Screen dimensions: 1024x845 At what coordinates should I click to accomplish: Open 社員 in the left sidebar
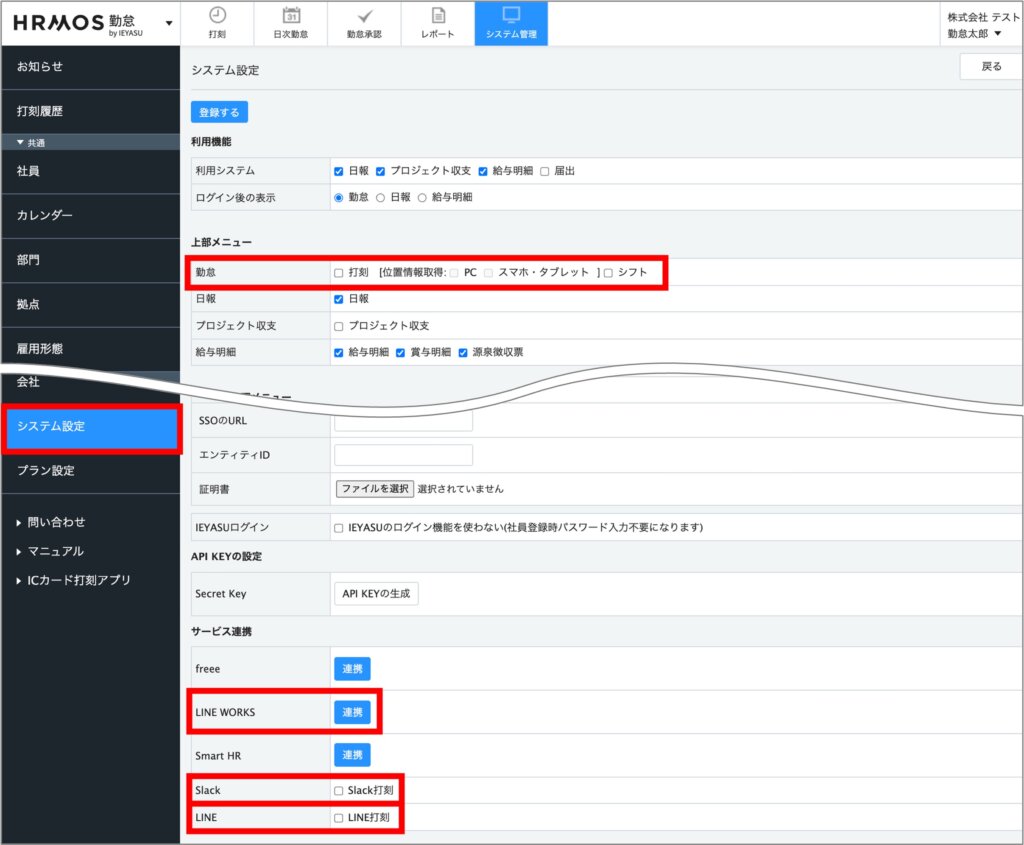pos(28,171)
